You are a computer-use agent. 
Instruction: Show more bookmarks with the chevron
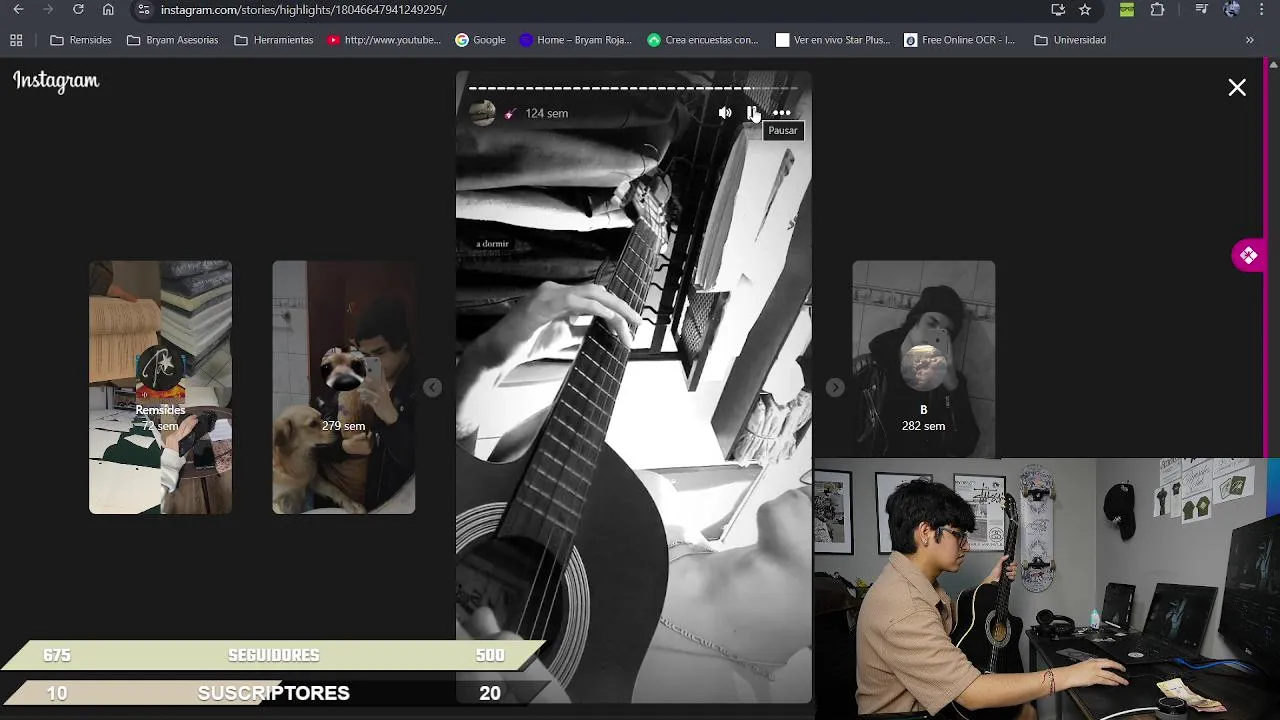tap(1249, 40)
